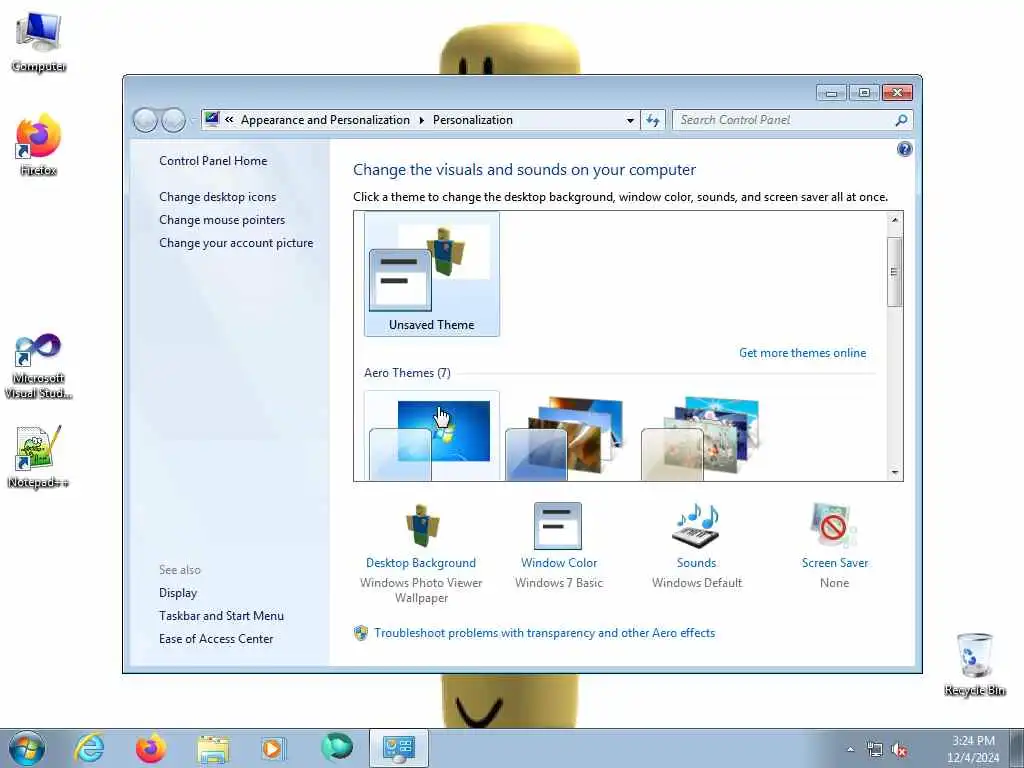Click the Screen Saver icon
Image resolution: width=1024 pixels, height=768 pixels.
833,525
